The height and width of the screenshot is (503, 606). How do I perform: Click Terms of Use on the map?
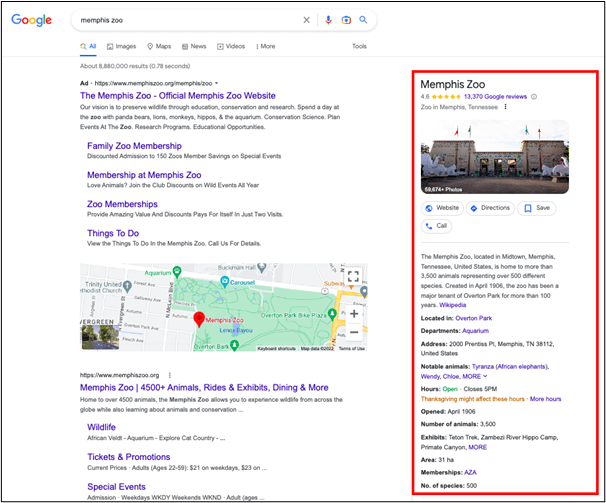(x=352, y=349)
